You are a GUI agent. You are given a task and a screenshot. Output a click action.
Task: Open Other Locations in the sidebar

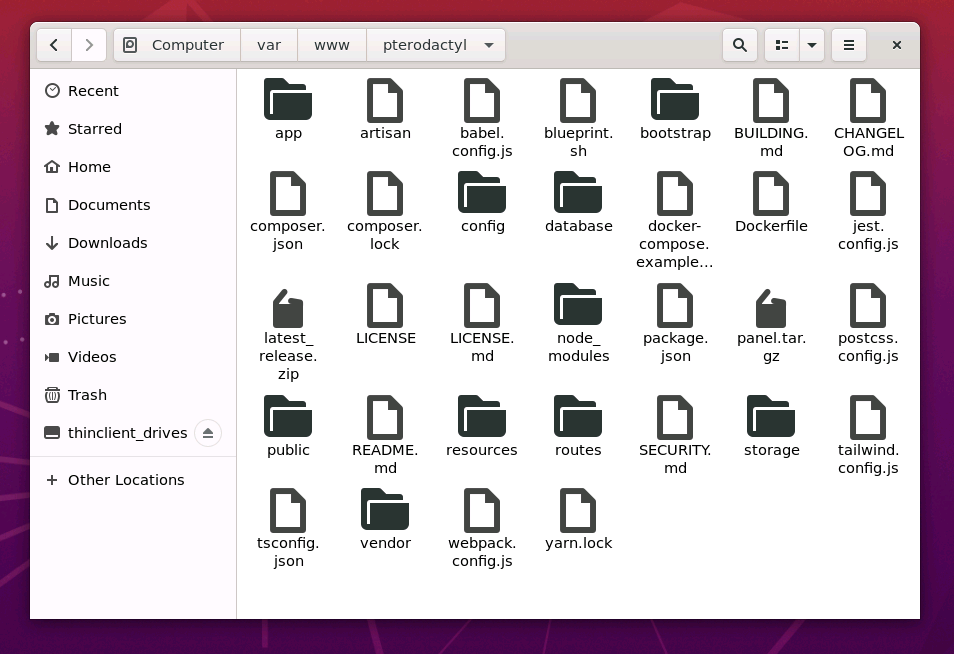pyautogui.click(x=133, y=480)
